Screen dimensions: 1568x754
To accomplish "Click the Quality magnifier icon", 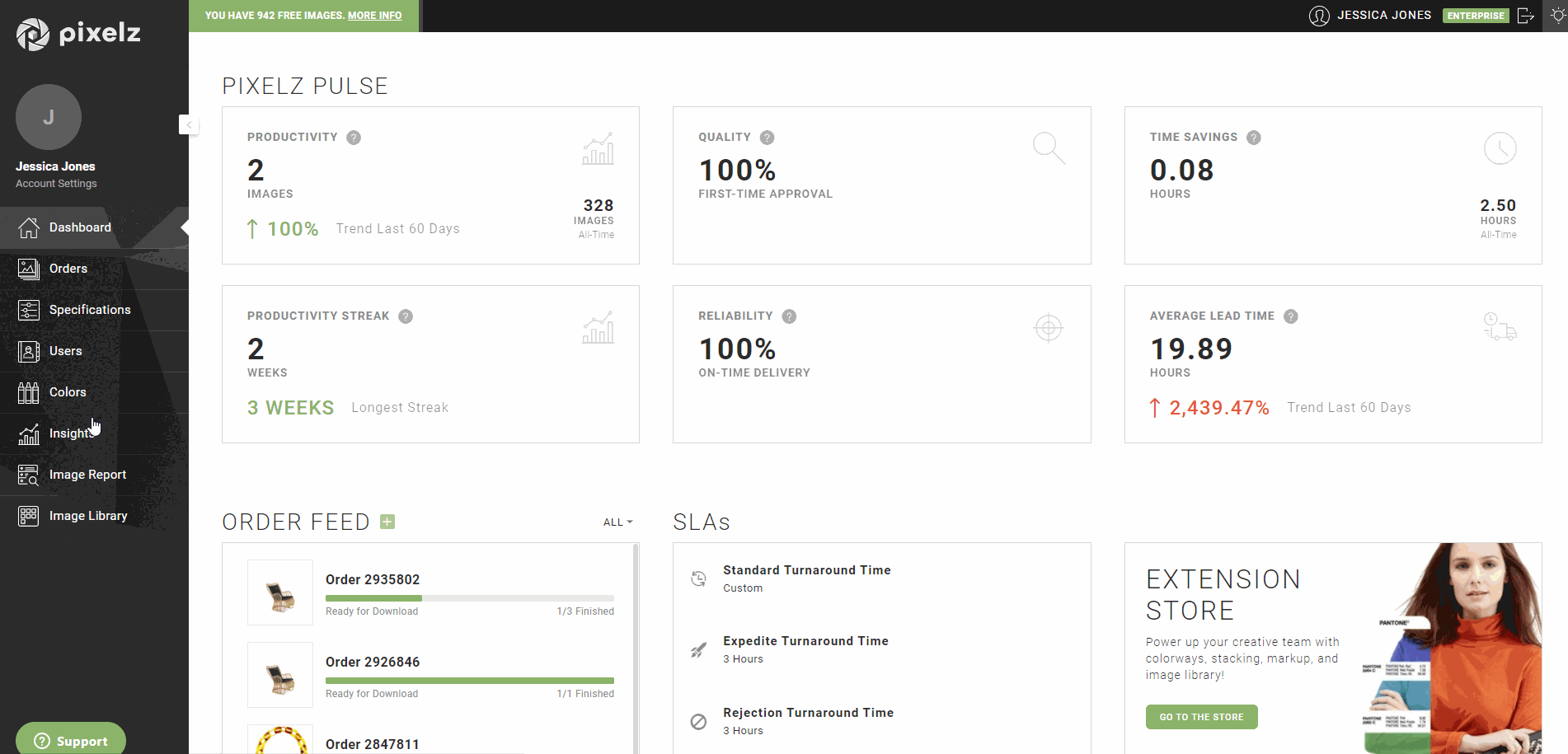I will (1049, 148).
